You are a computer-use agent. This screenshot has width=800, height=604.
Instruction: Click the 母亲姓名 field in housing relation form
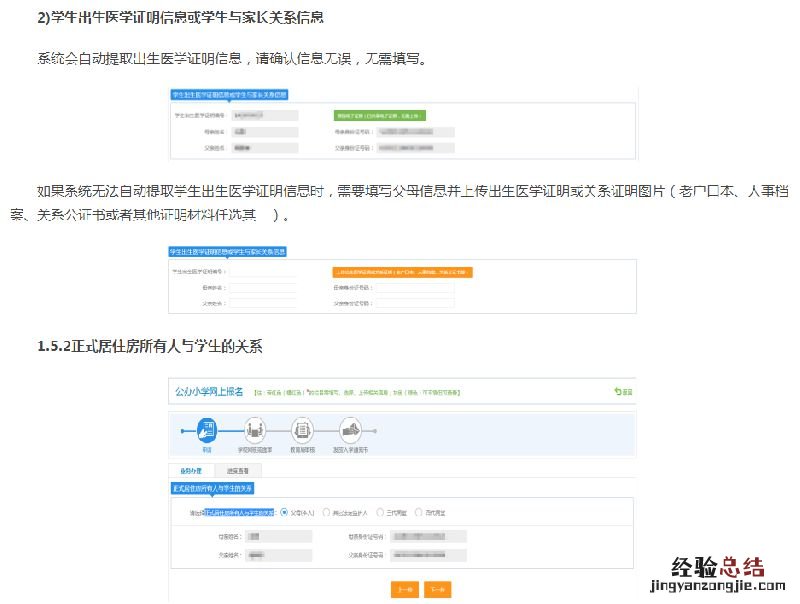click(279, 536)
